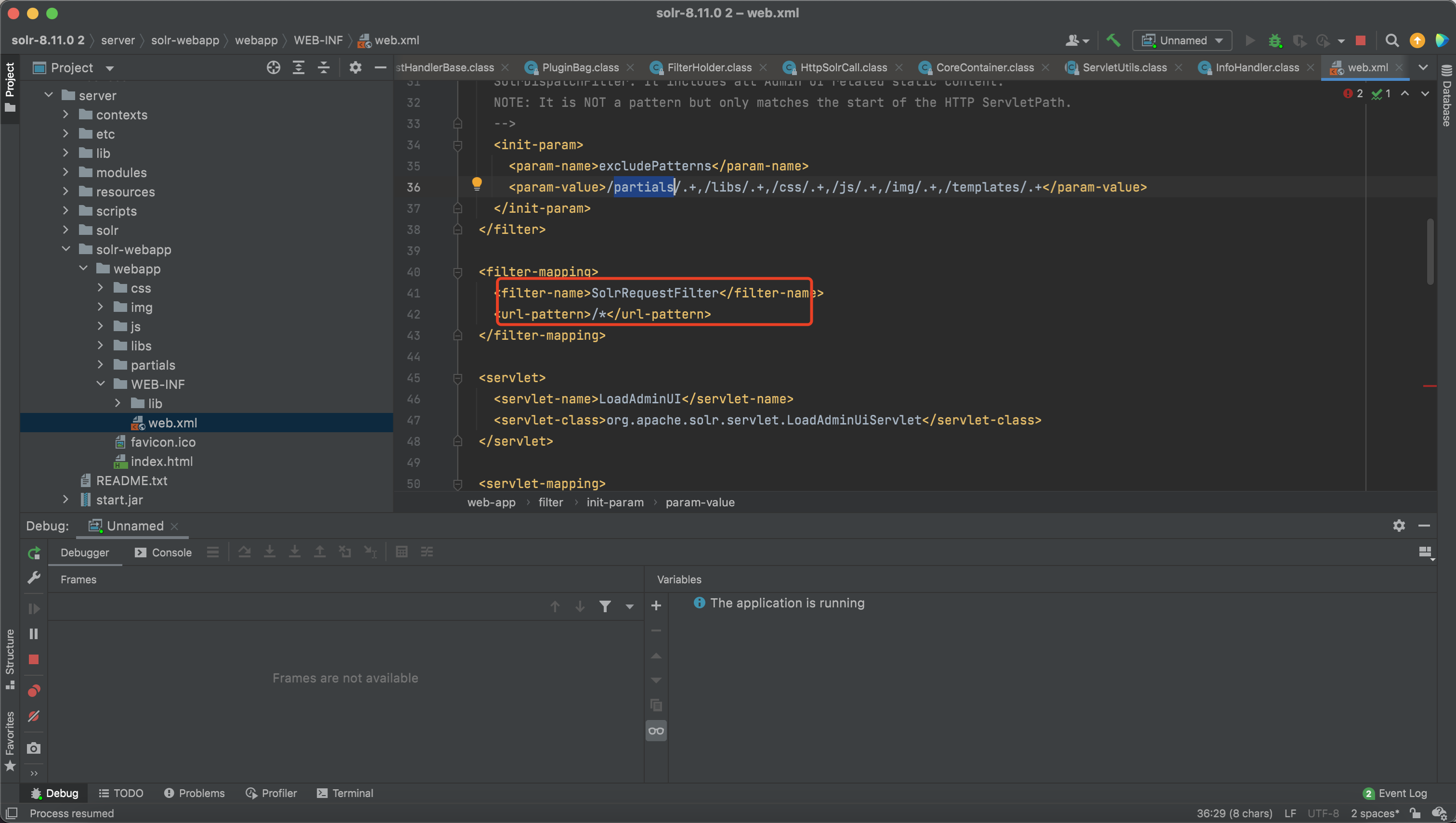Click Collapse All icon in Project panel

click(324, 68)
